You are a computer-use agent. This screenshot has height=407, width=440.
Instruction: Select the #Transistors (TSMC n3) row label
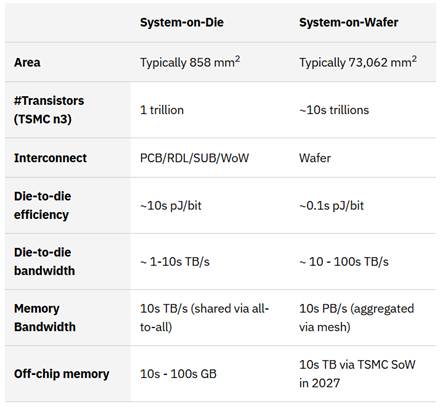(49, 110)
